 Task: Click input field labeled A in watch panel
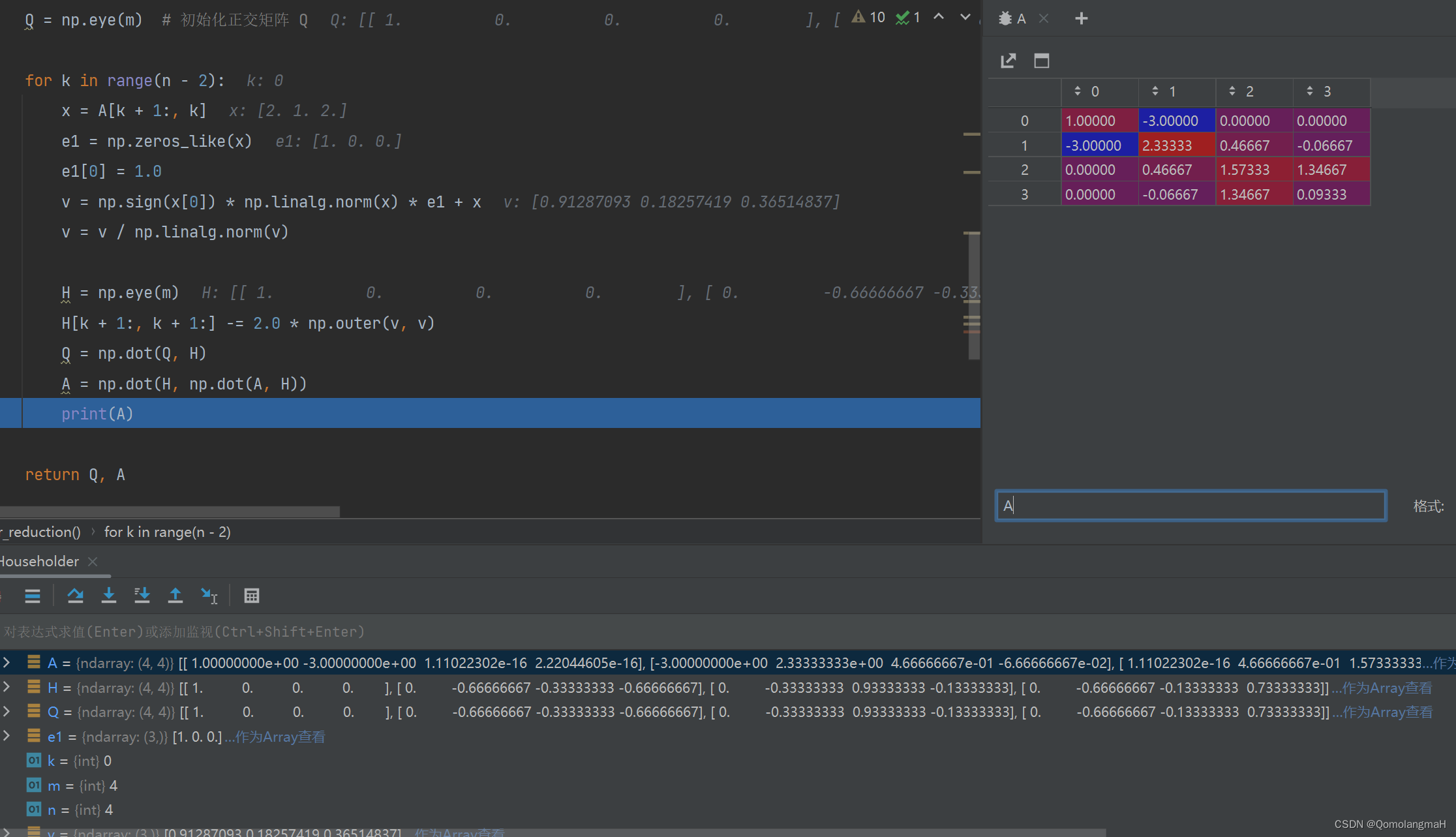1191,505
